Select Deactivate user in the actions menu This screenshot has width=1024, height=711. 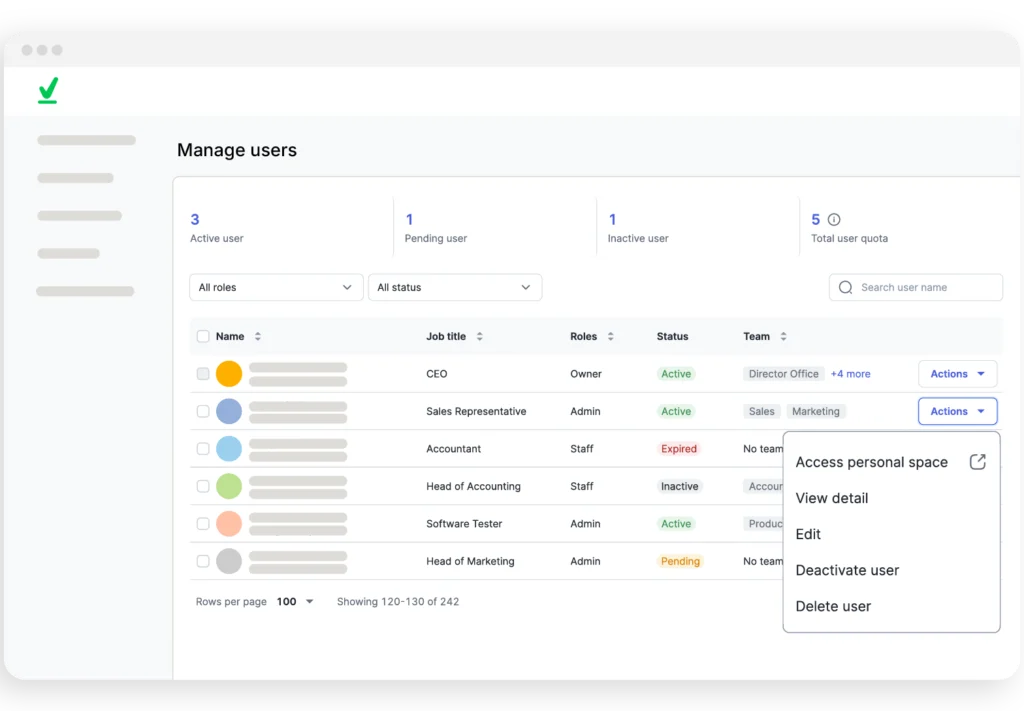pos(847,570)
